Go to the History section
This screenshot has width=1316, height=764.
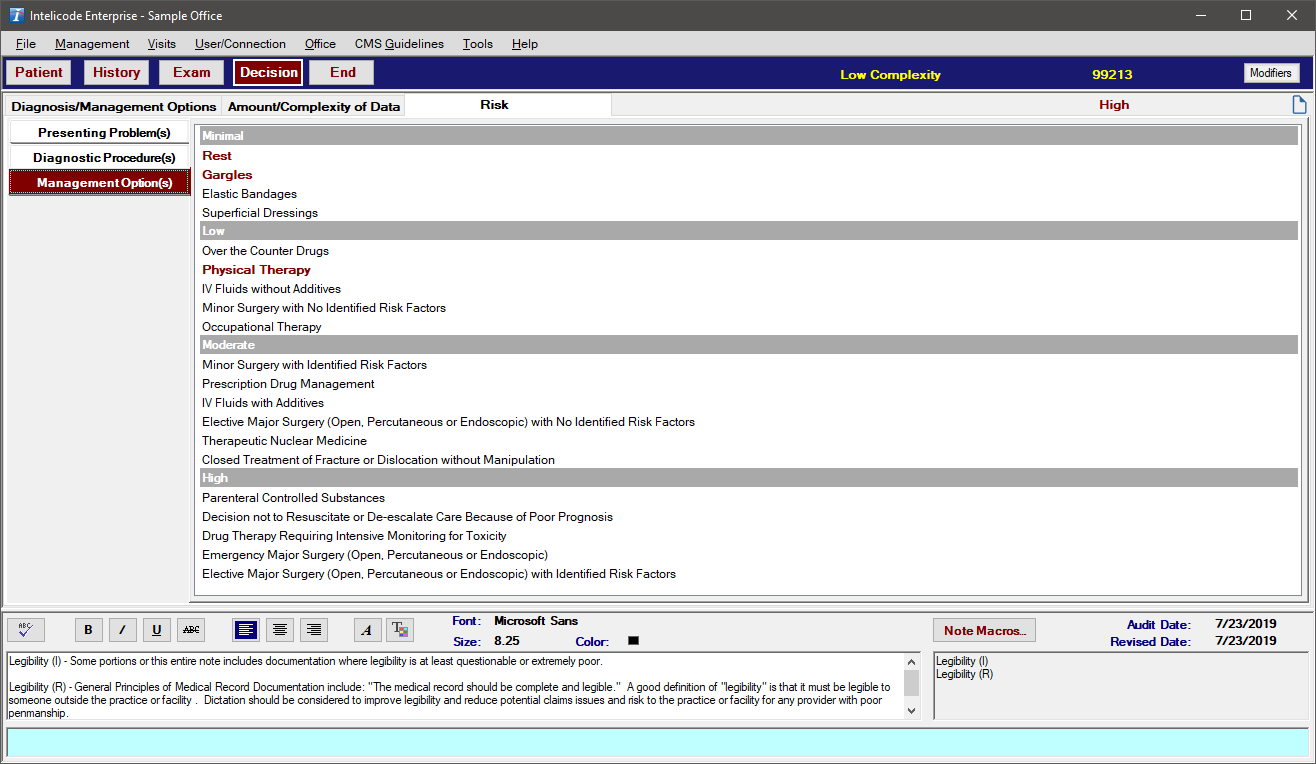pos(117,72)
